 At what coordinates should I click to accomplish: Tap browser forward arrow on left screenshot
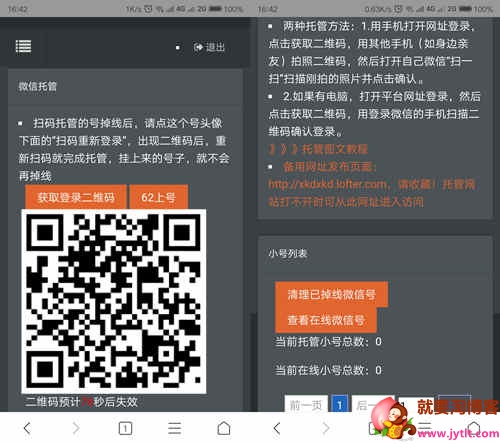point(76,428)
